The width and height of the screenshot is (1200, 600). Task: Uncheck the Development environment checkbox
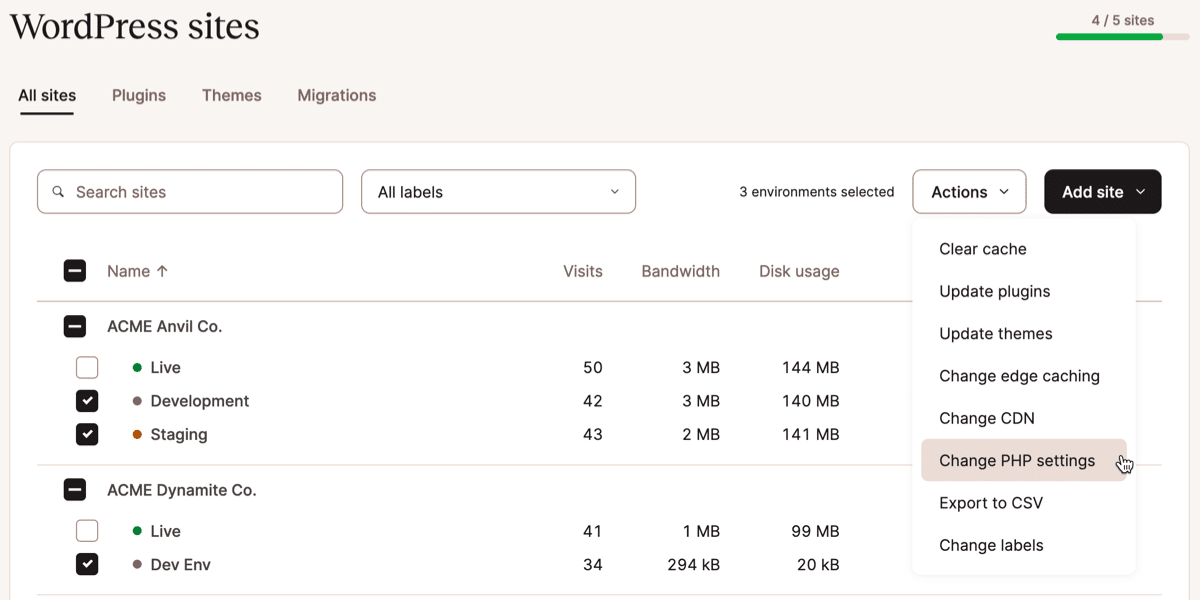coord(87,401)
